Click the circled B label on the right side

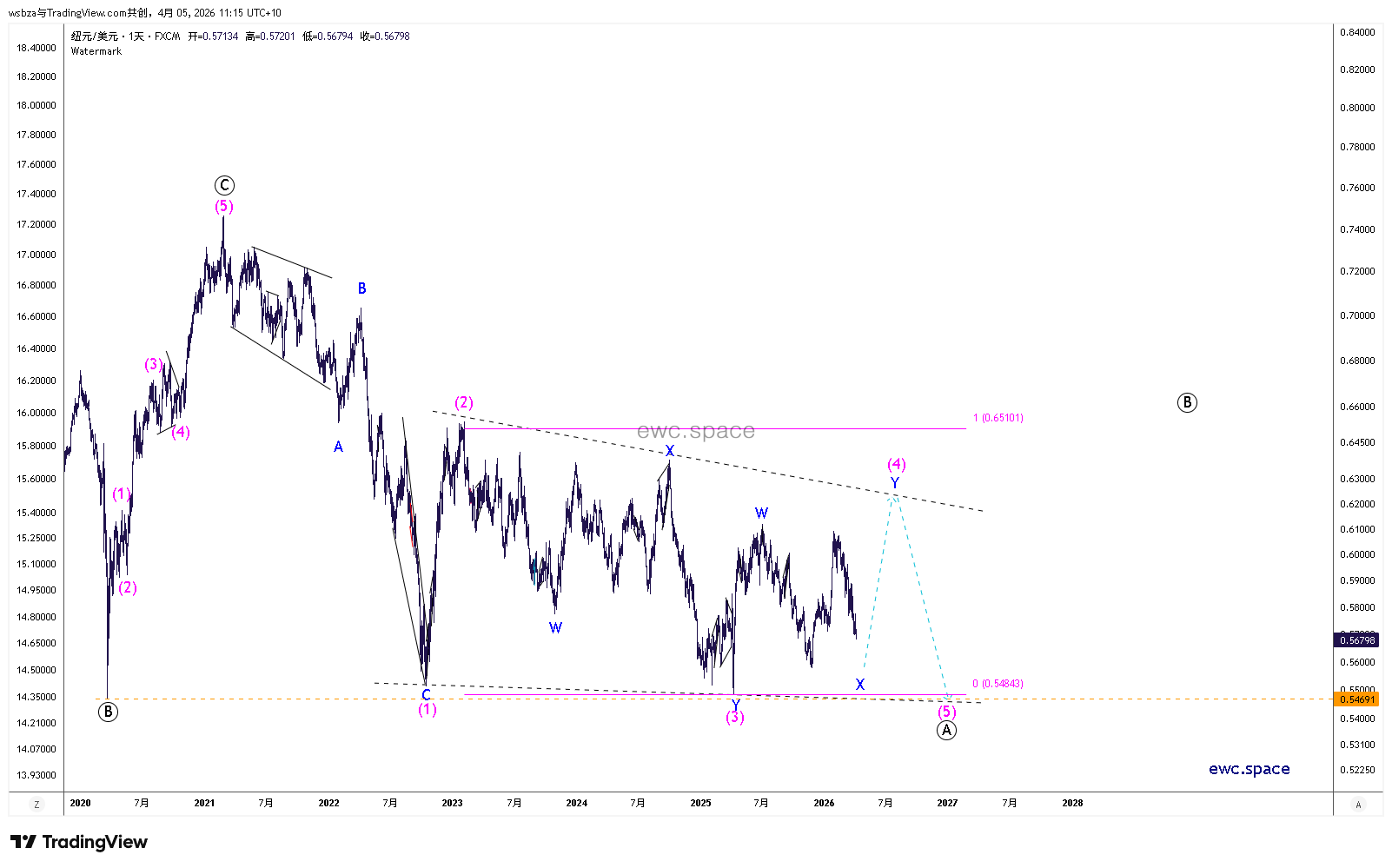coord(1187,402)
